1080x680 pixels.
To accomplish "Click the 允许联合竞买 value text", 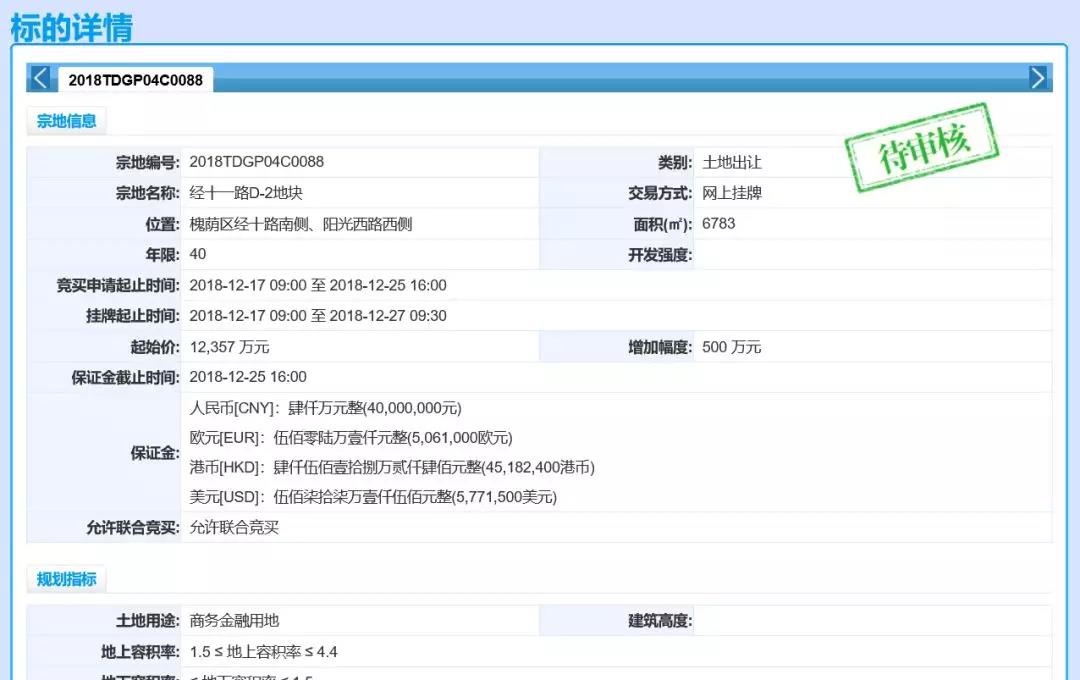I will click(234, 527).
